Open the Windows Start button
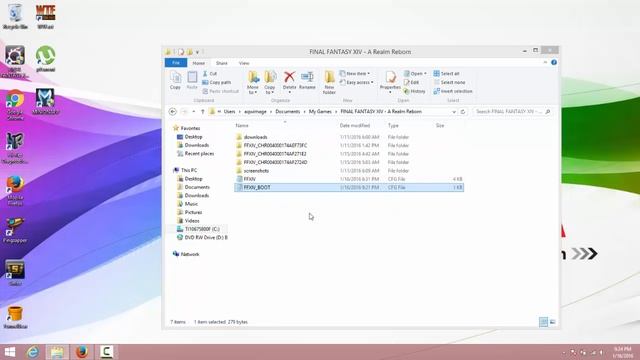Viewport: 640px width, 360px height. pyautogui.click(x=9, y=352)
